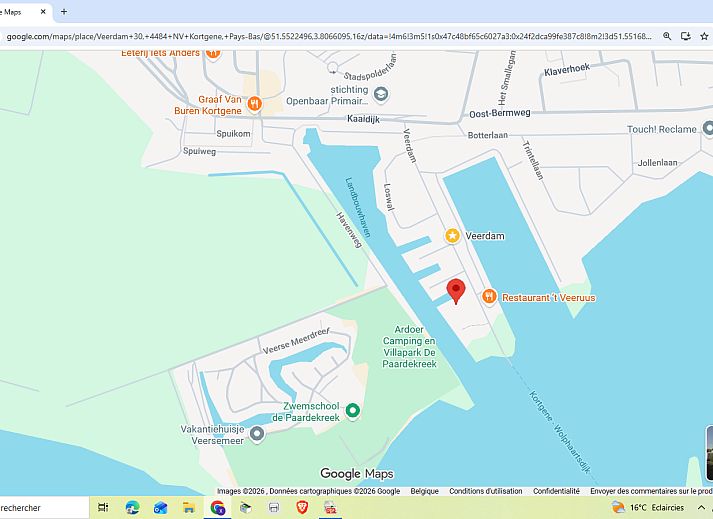Open Microsoft Edge from the taskbar
The height and width of the screenshot is (519, 713).
point(132,508)
